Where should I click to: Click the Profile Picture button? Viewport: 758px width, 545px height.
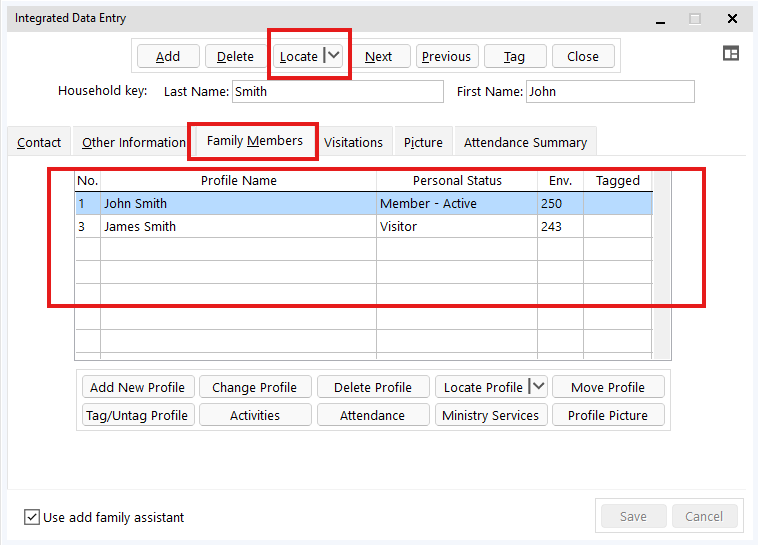click(x=607, y=415)
